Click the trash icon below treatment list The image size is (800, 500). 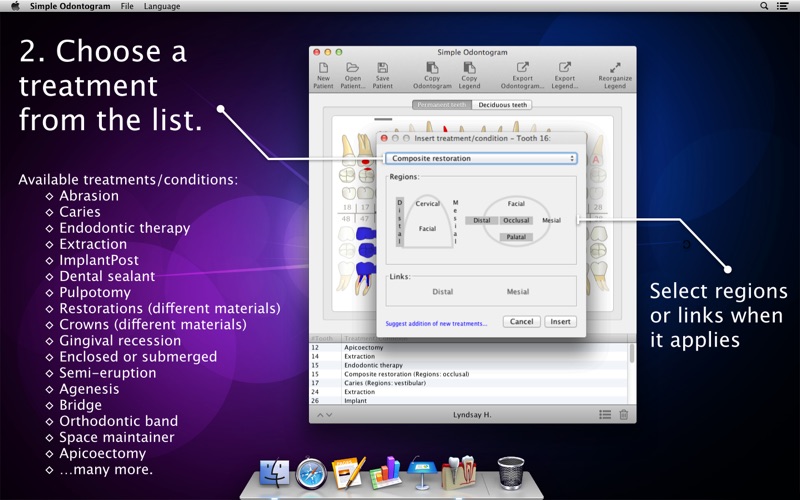coord(623,415)
